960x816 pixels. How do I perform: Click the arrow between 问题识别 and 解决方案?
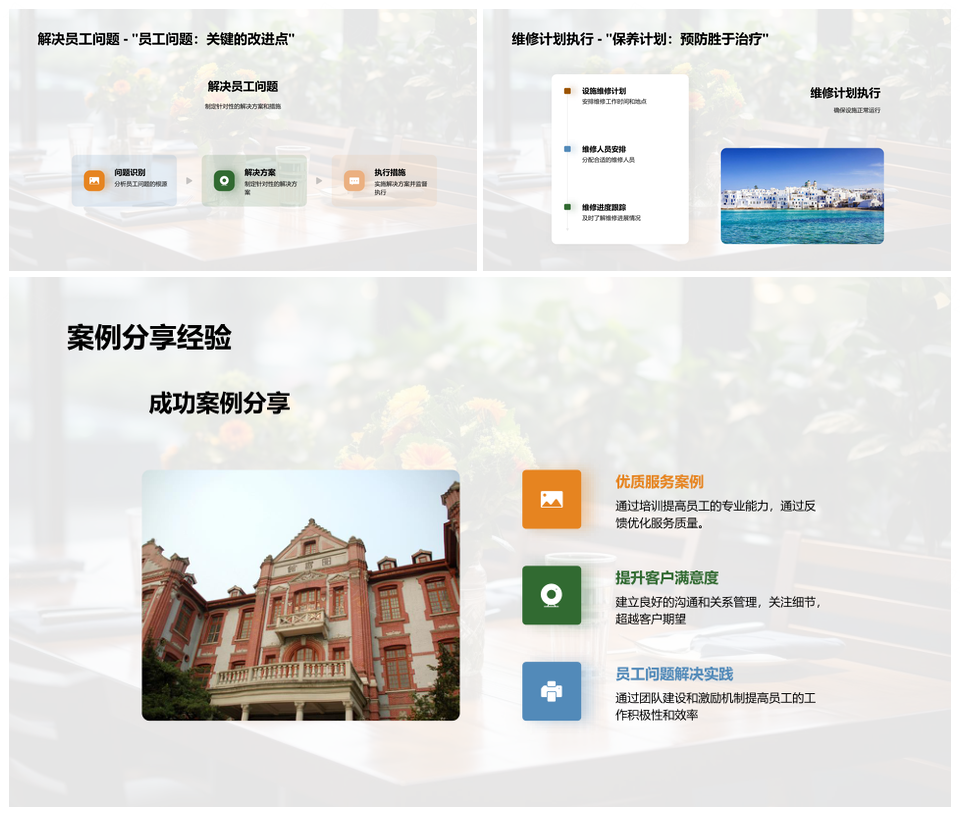click(189, 181)
